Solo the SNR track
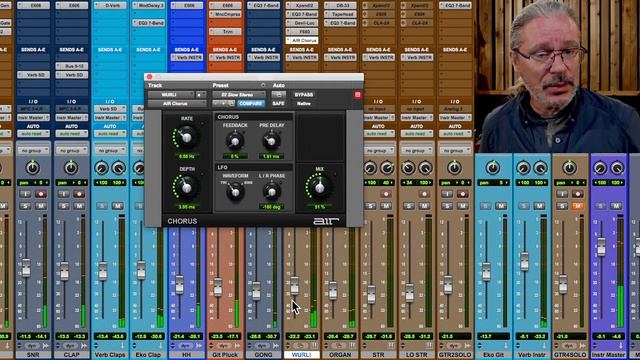 tap(25, 206)
